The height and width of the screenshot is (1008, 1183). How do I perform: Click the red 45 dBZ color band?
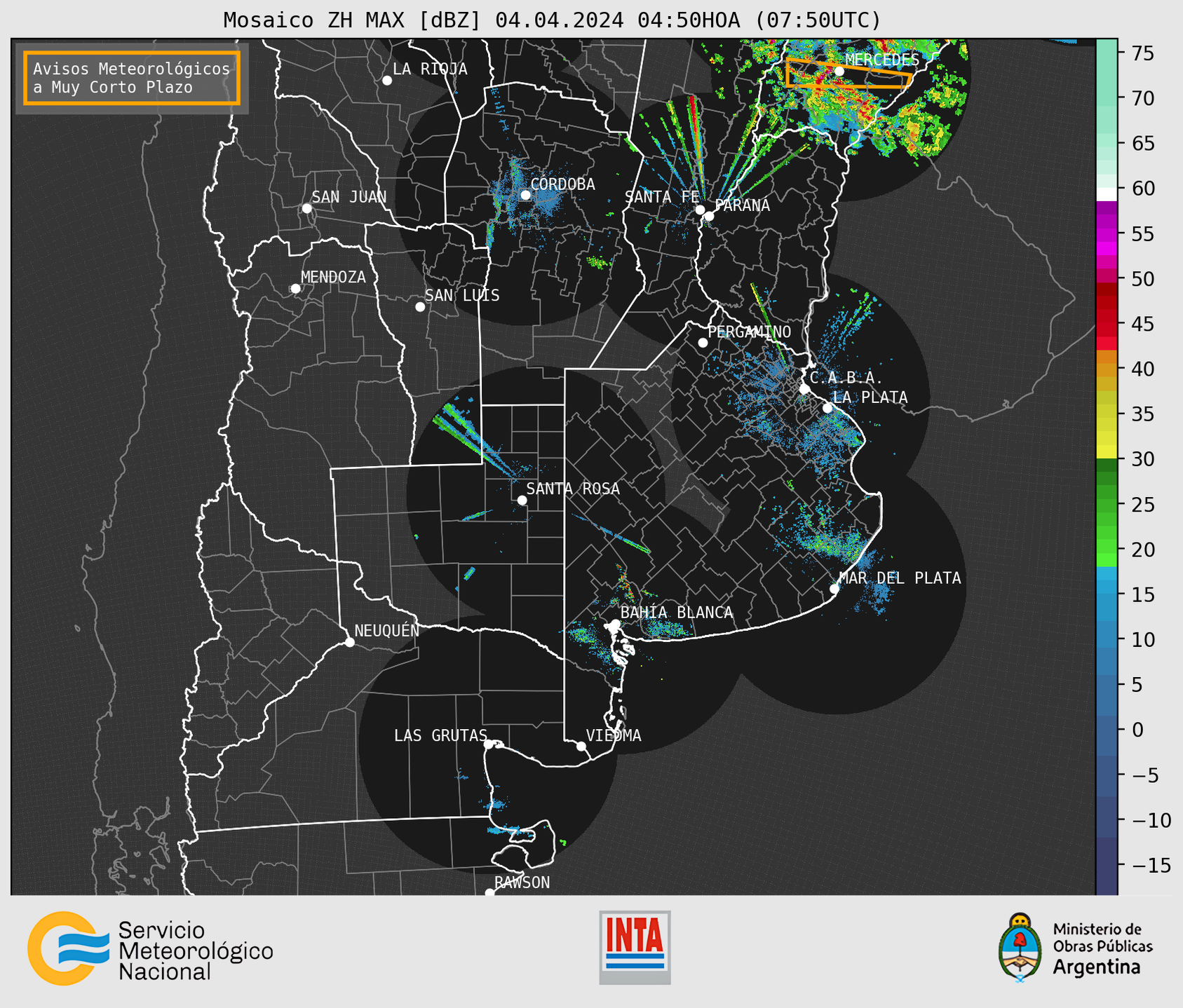[x=1107, y=324]
